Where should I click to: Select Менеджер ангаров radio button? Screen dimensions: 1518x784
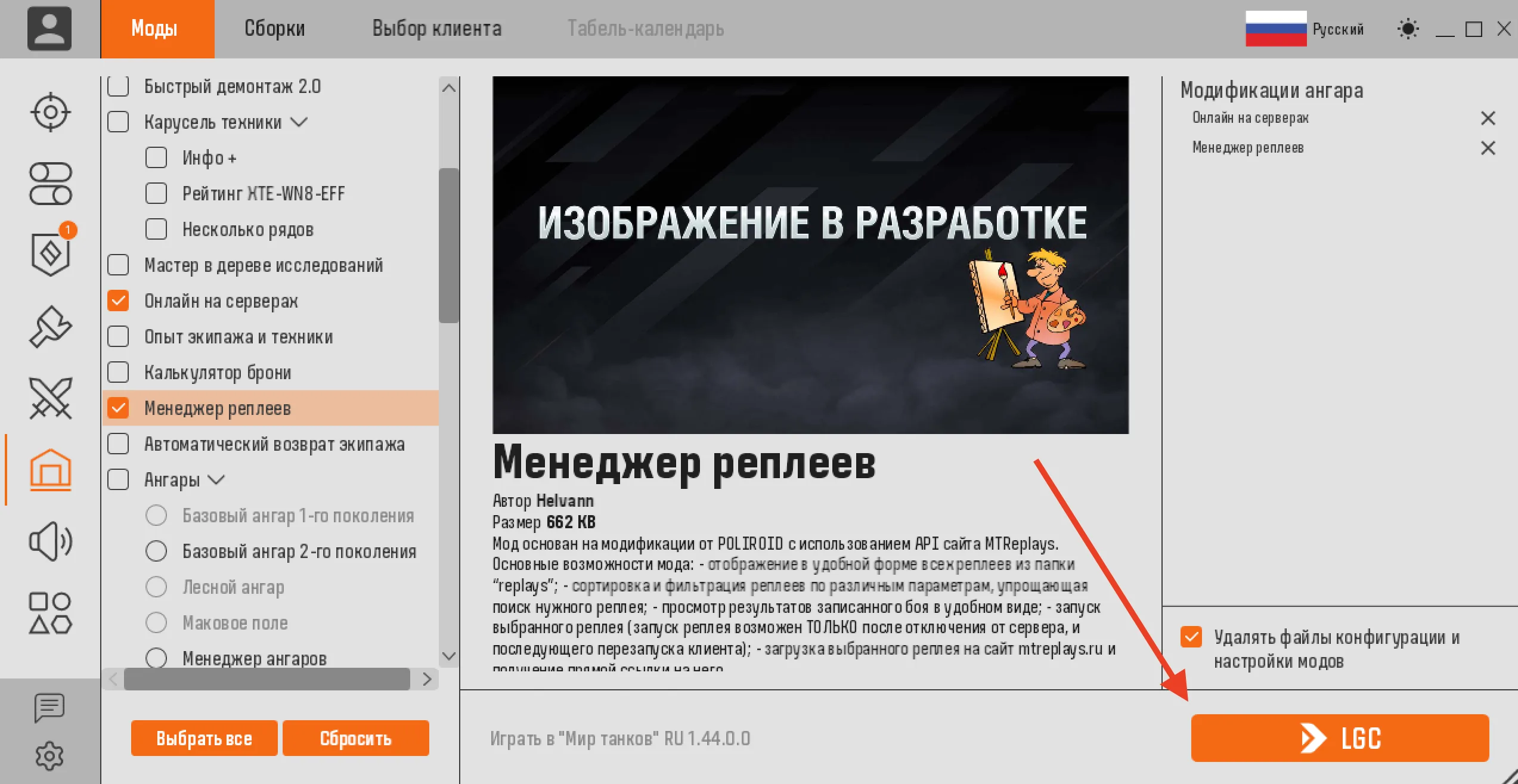(x=156, y=659)
